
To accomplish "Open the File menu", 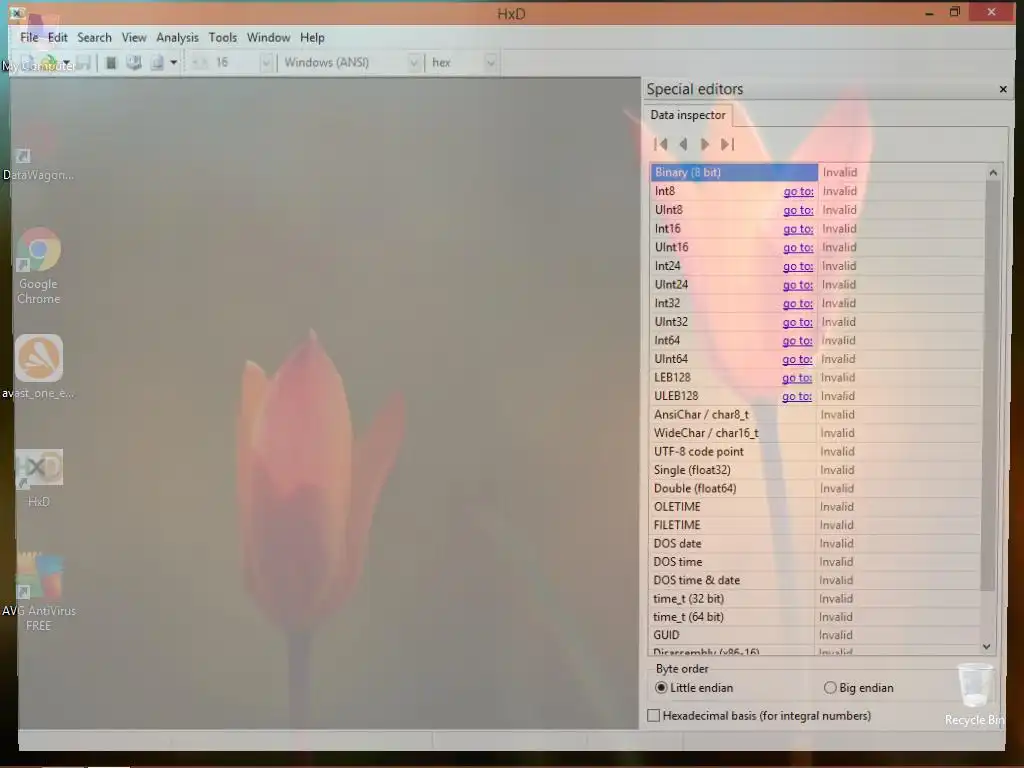I will point(29,38).
